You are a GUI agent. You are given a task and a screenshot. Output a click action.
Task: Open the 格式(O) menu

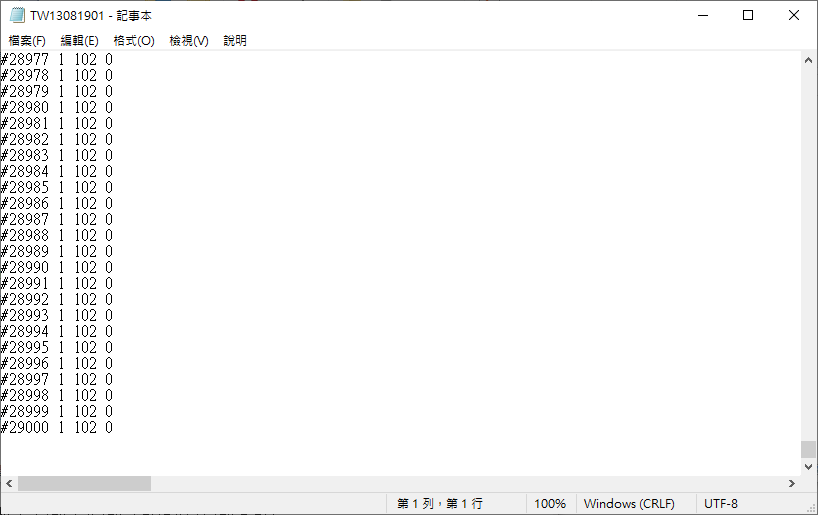point(134,41)
